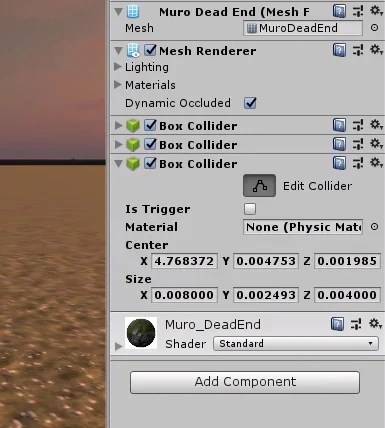The height and width of the screenshot is (428, 385).
Task: Click Center Z field 0.001985
Action: coord(347,261)
